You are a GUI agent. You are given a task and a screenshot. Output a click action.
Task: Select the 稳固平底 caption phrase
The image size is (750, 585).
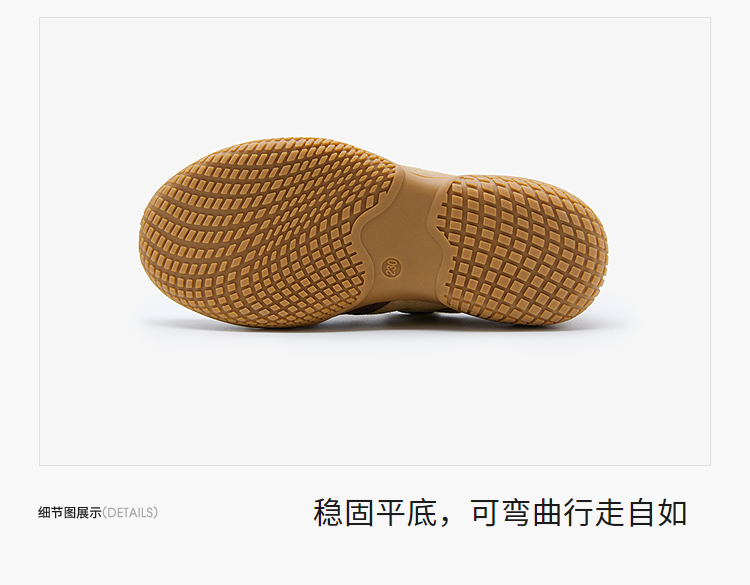point(375,513)
